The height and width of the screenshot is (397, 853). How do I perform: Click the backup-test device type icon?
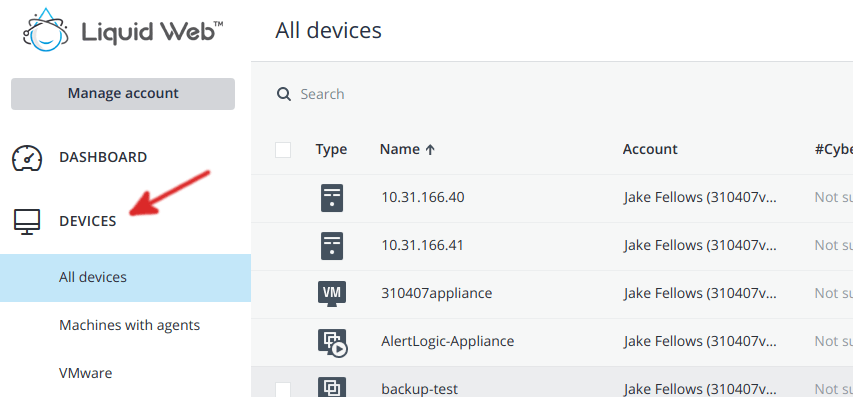(x=332, y=387)
